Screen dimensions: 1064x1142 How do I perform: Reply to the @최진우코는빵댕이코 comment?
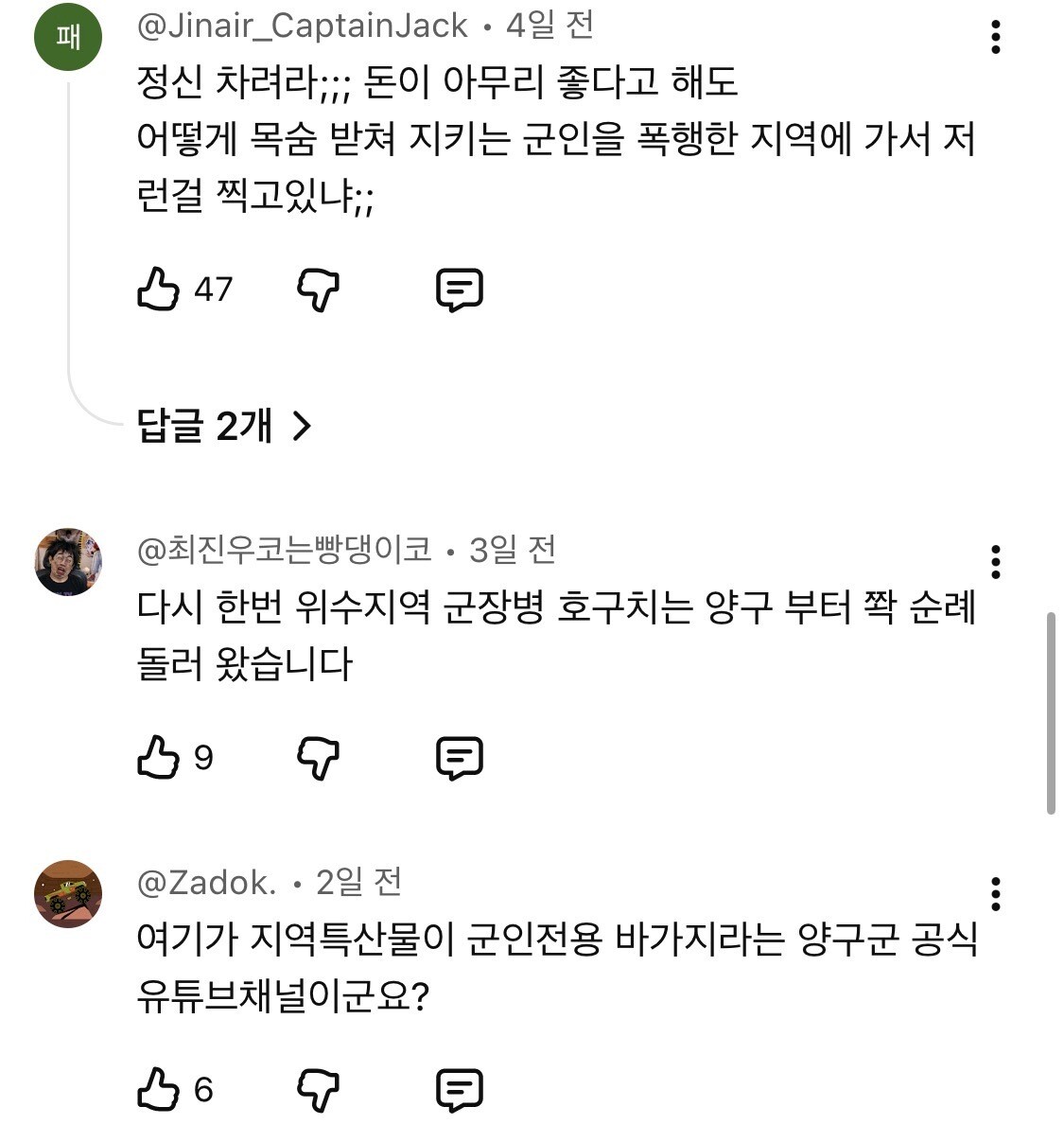(460, 758)
